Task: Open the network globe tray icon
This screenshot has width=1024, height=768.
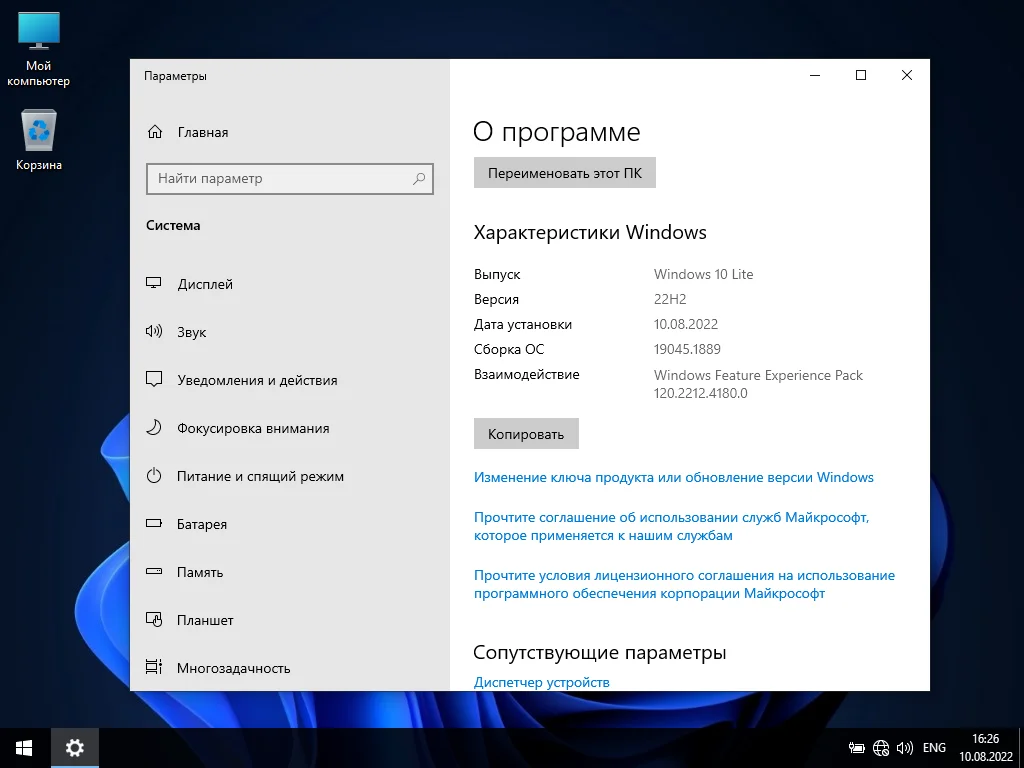Action: 881,748
